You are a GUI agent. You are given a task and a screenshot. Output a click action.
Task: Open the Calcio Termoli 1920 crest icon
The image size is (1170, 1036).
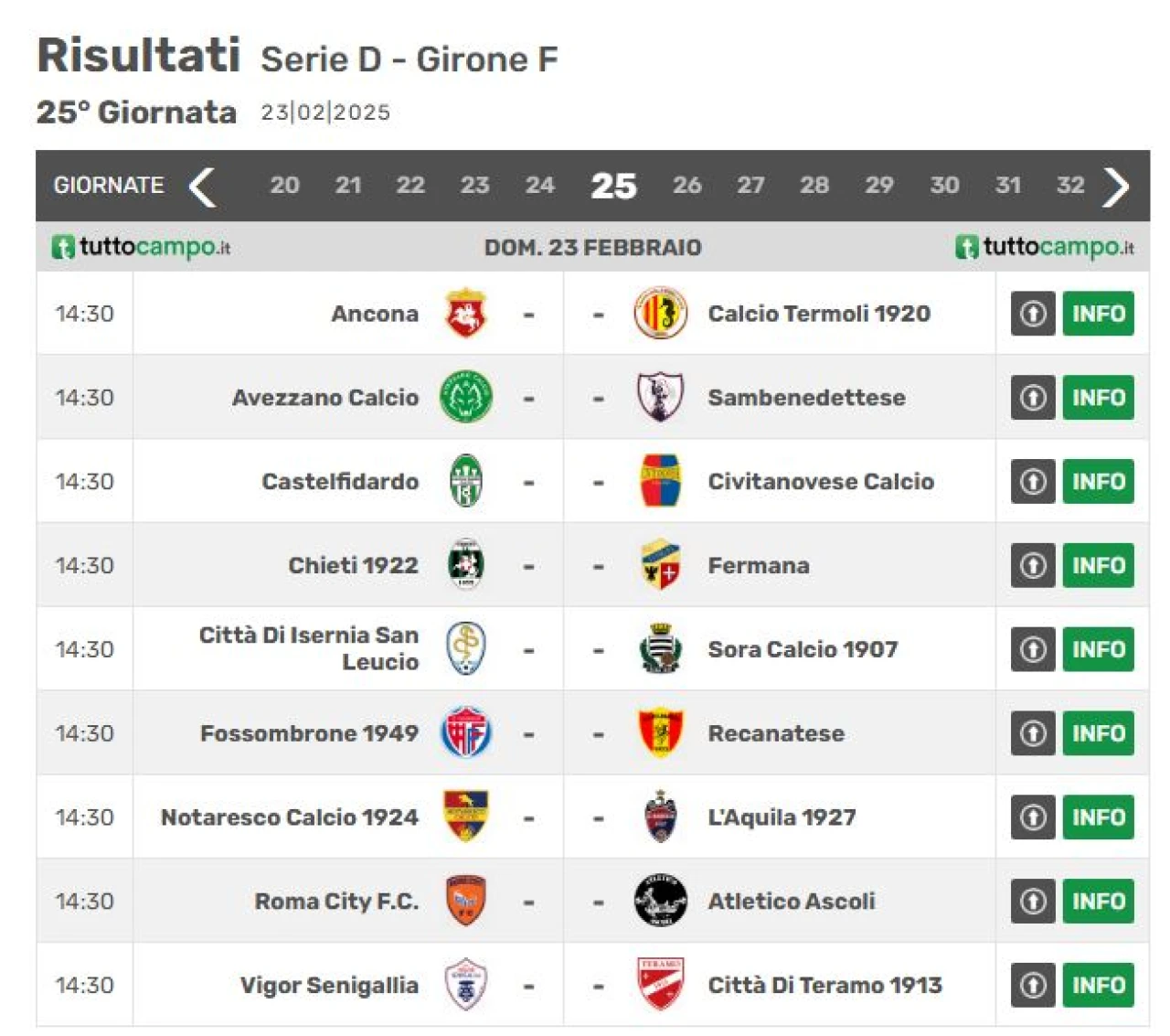(660, 313)
